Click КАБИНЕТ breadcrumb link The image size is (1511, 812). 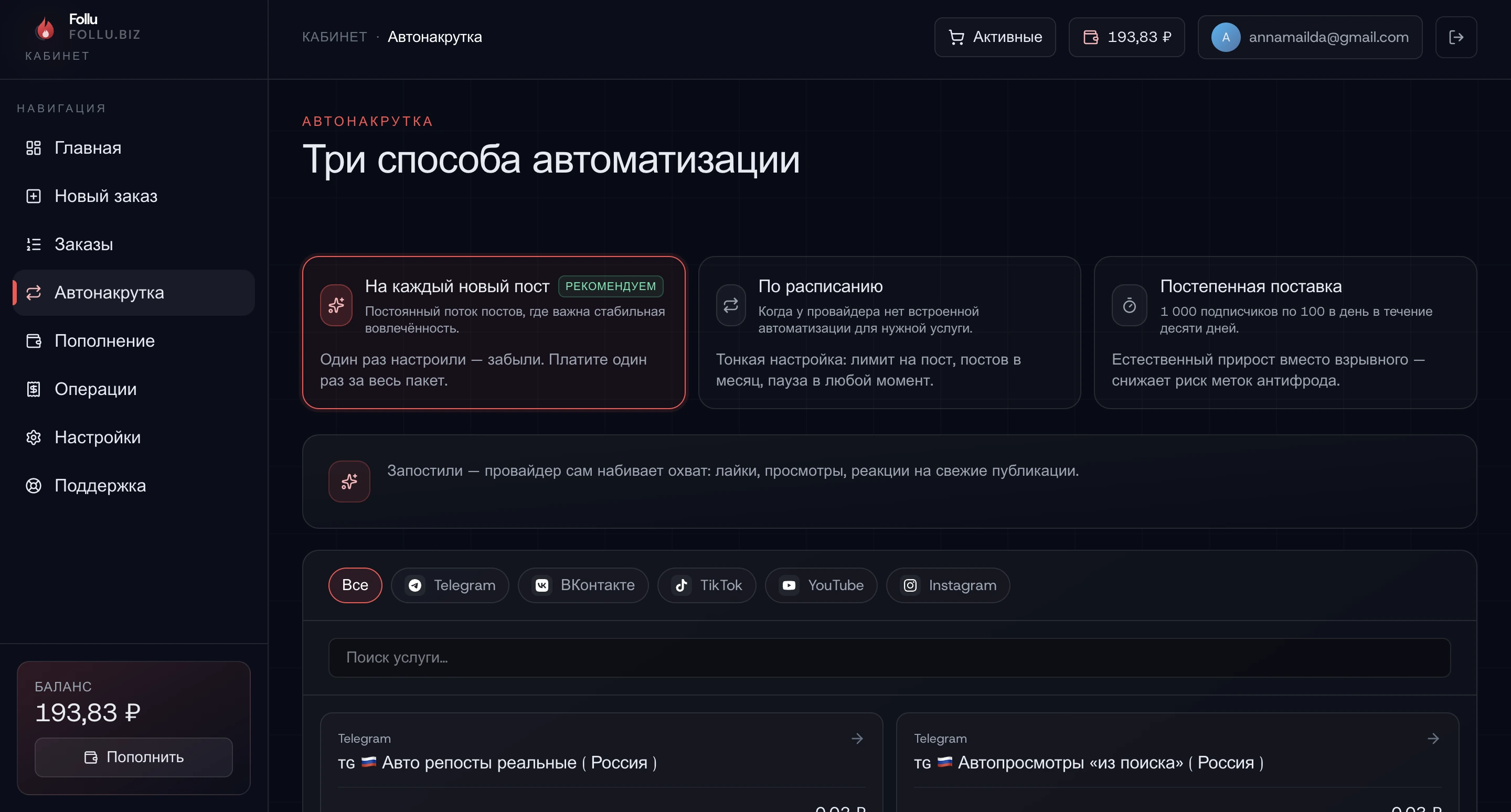(334, 37)
